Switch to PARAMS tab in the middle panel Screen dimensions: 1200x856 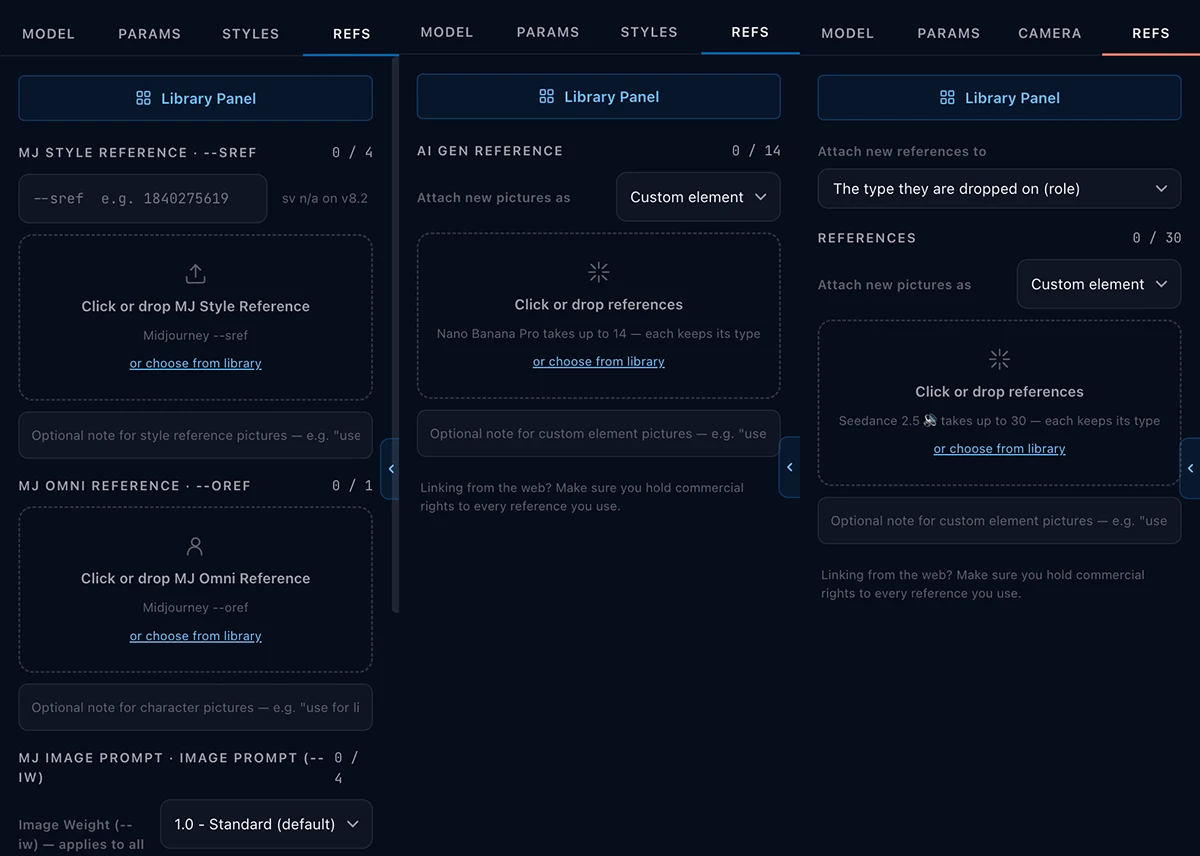point(547,32)
